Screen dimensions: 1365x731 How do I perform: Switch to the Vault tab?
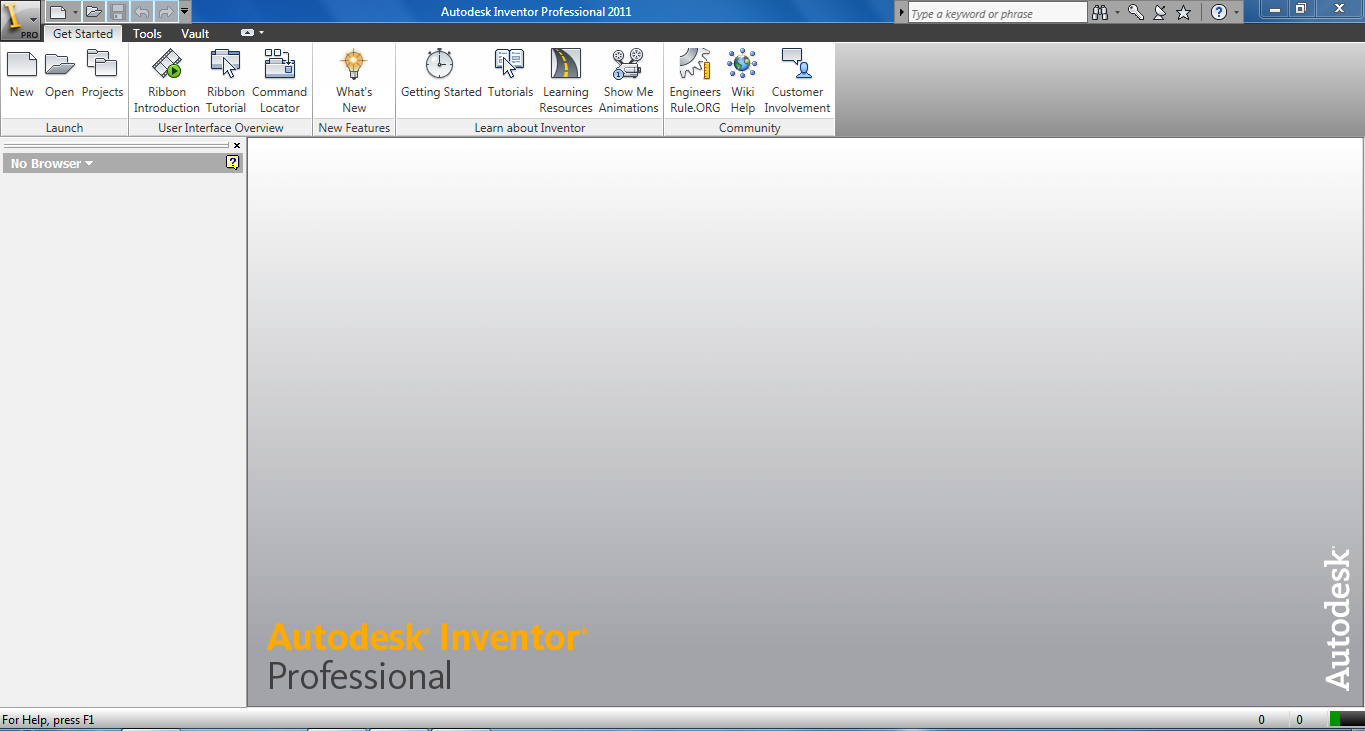pos(195,33)
